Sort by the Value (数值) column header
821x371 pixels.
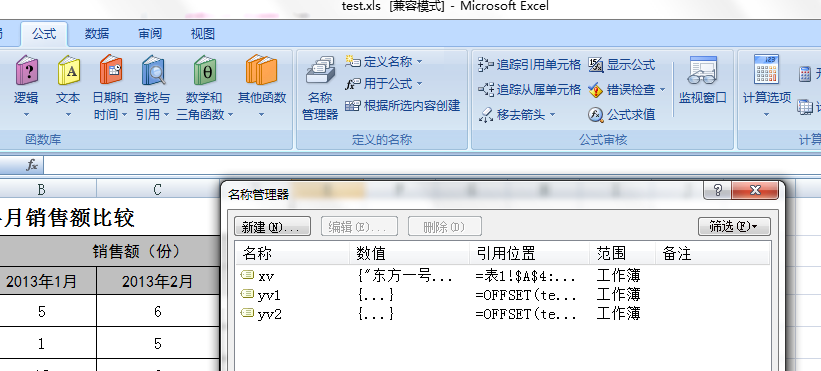tap(409, 254)
